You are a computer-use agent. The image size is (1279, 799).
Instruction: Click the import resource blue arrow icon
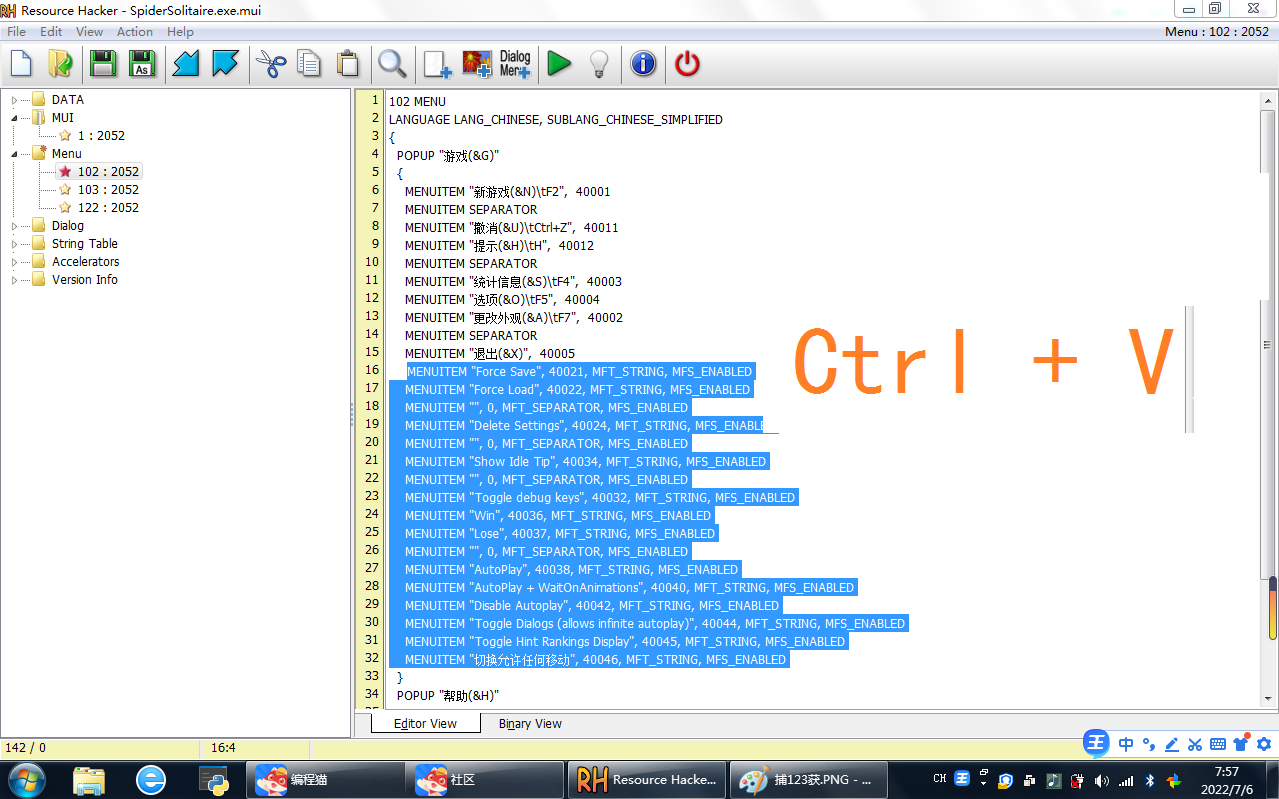tap(186, 64)
